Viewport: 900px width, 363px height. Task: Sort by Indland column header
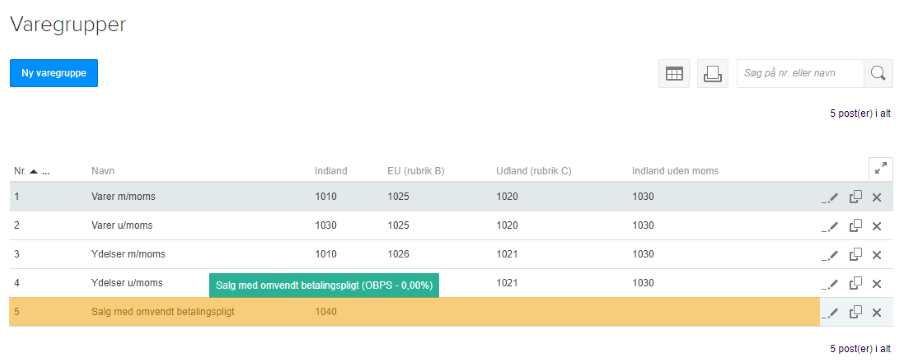pos(331,171)
